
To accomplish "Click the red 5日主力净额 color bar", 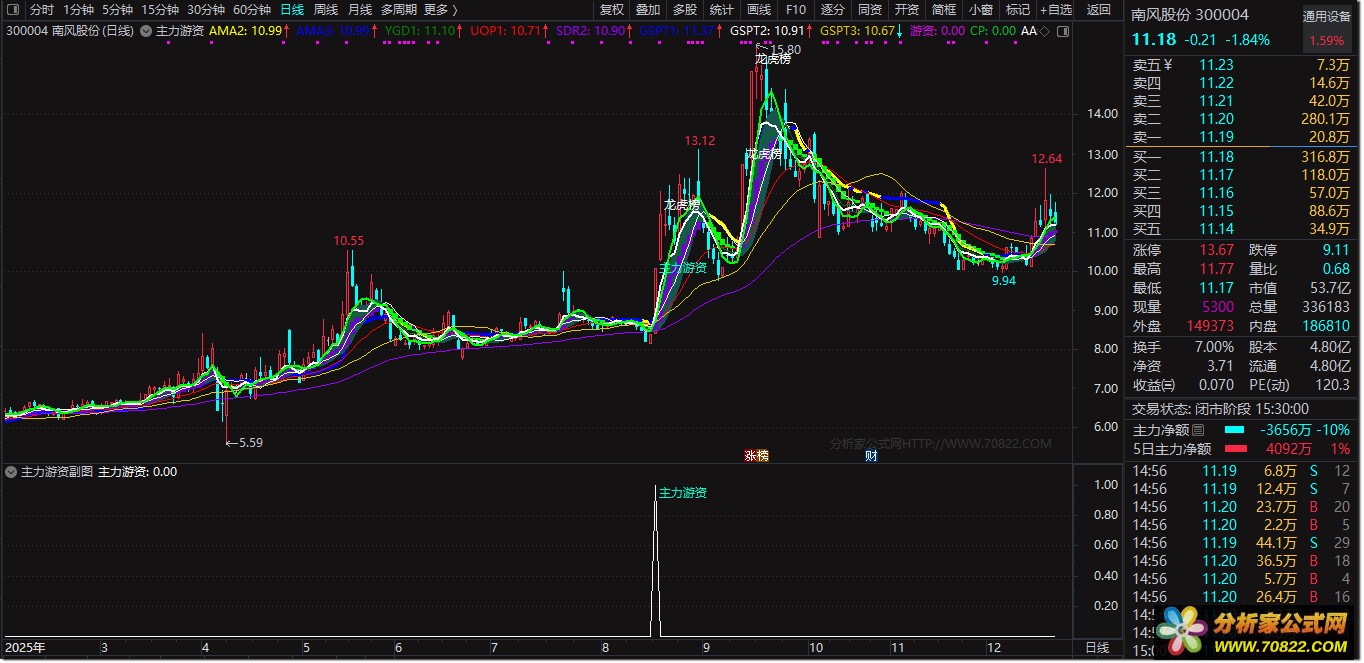I will [x=1234, y=450].
